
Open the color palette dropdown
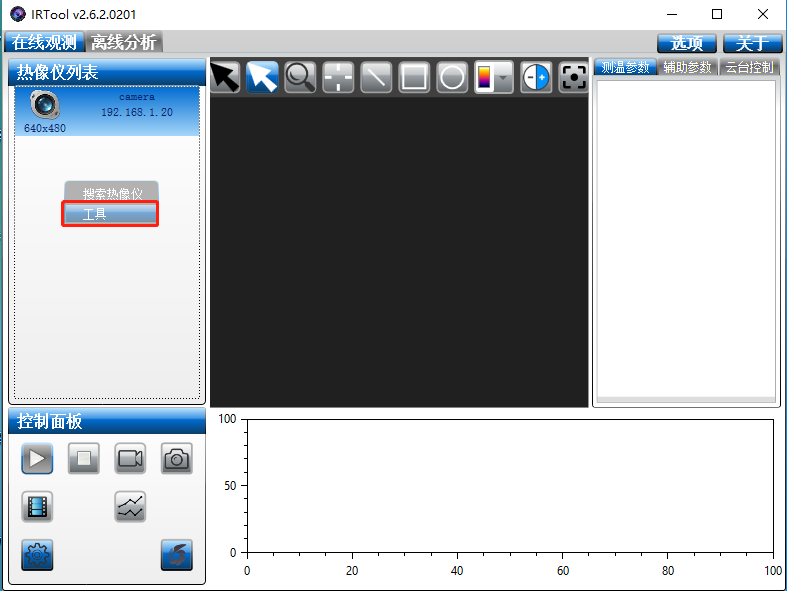pyautogui.click(x=503, y=77)
